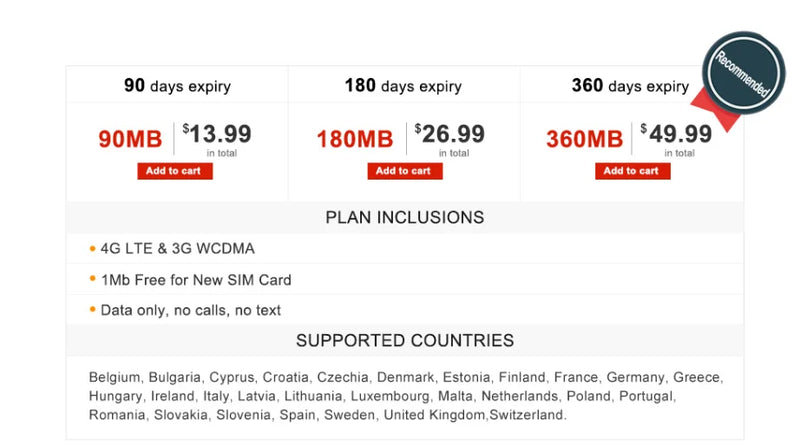Click the $49.99 price
The image size is (800, 446).
click(x=676, y=134)
